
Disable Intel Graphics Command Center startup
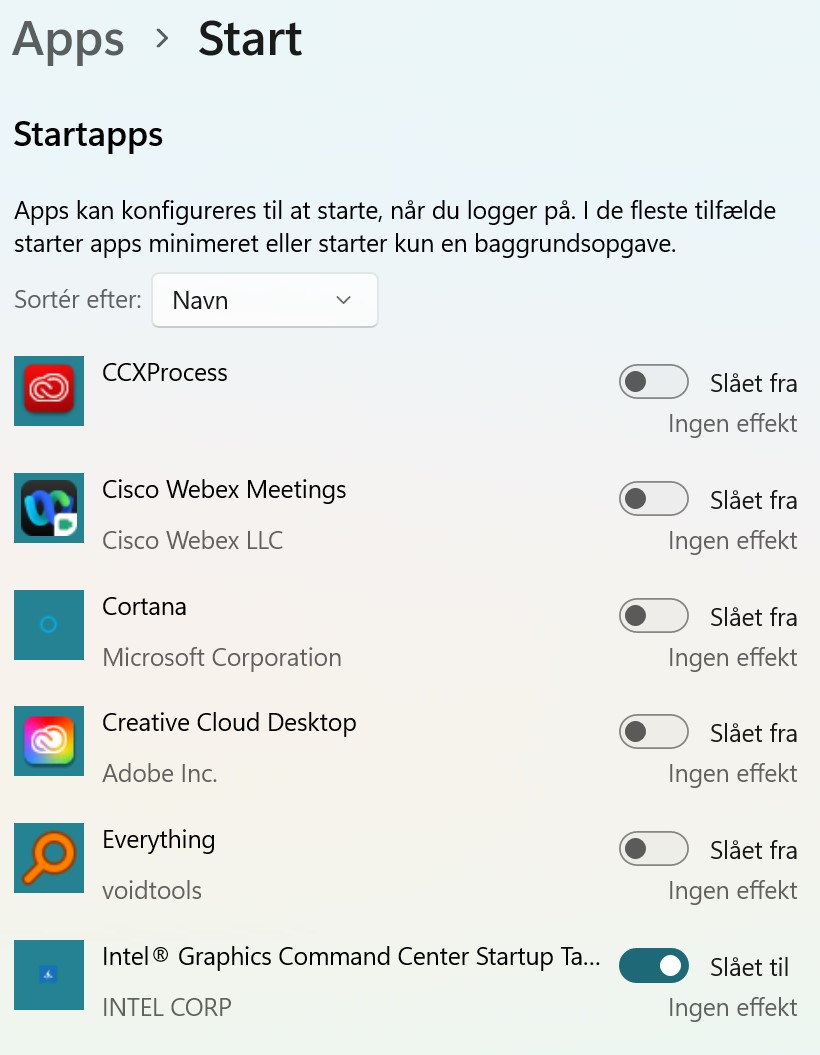654,966
